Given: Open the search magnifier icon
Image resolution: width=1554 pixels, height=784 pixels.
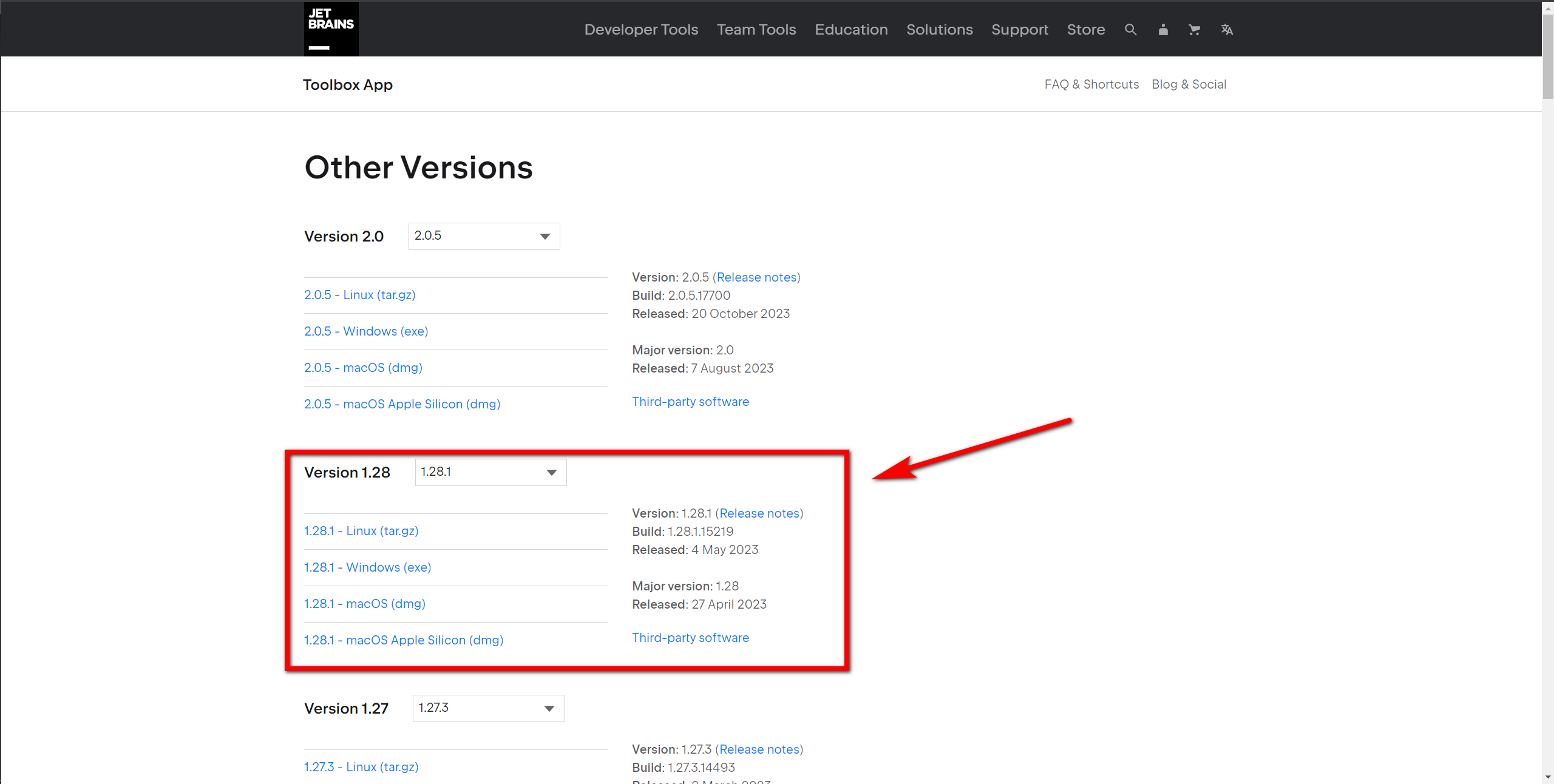Looking at the screenshot, I should 1130,29.
